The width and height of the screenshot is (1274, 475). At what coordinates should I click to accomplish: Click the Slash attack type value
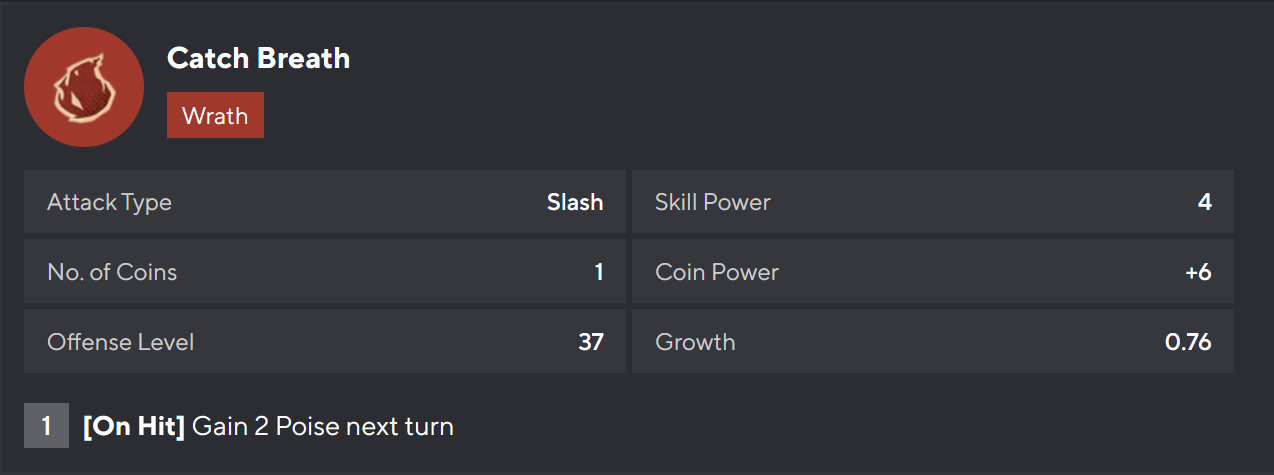575,202
